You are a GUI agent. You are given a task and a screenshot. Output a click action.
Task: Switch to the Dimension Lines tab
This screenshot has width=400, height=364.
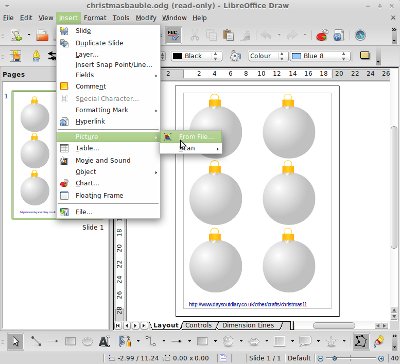point(248,325)
